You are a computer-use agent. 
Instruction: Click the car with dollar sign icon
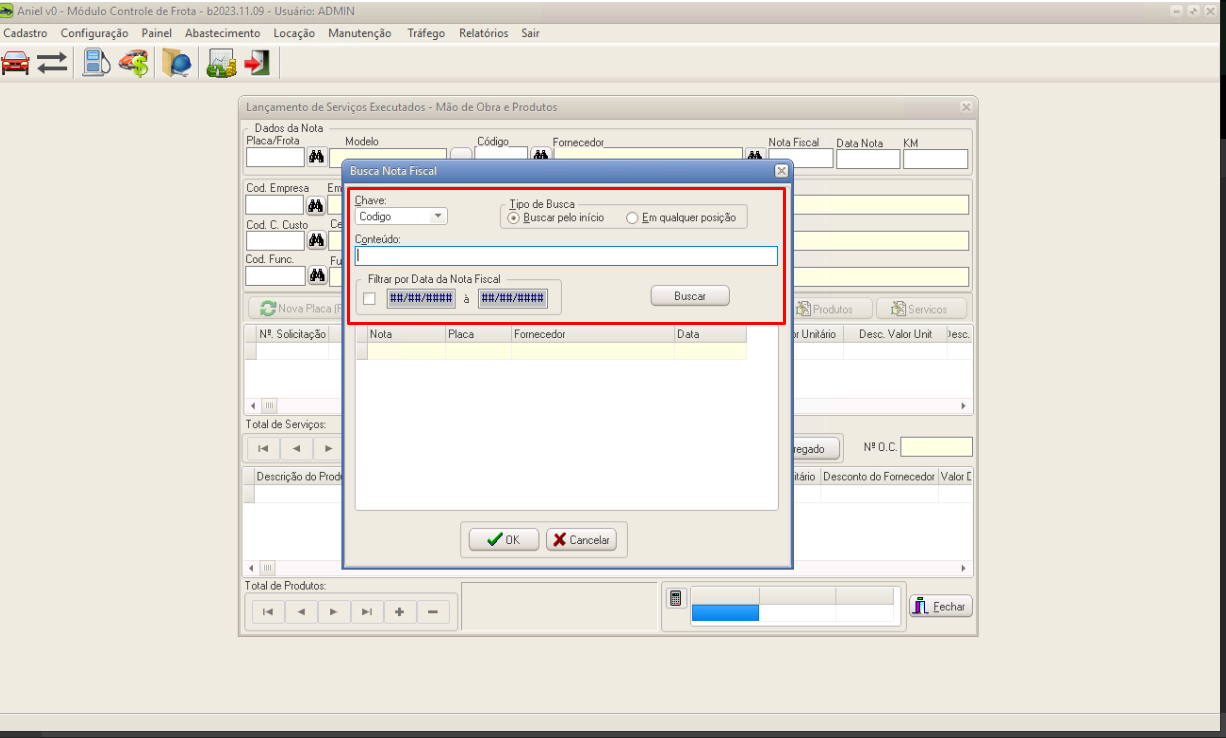pyautogui.click(x=133, y=63)
